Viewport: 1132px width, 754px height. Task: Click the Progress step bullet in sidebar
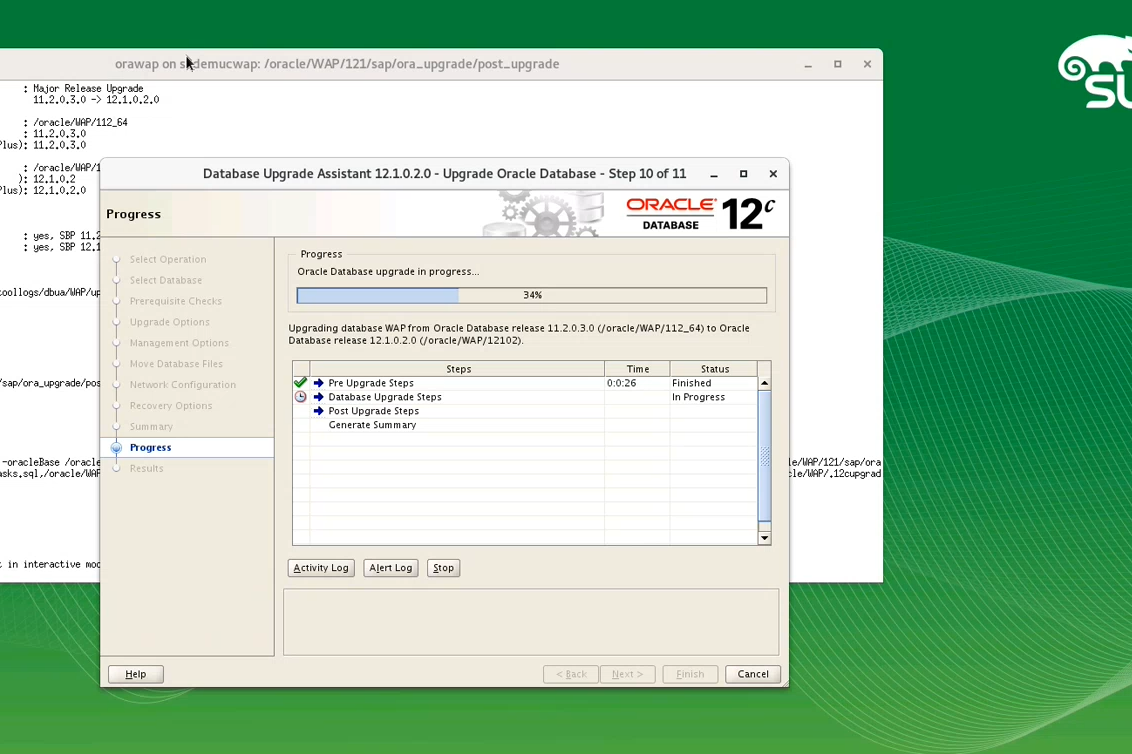[116, 448]
